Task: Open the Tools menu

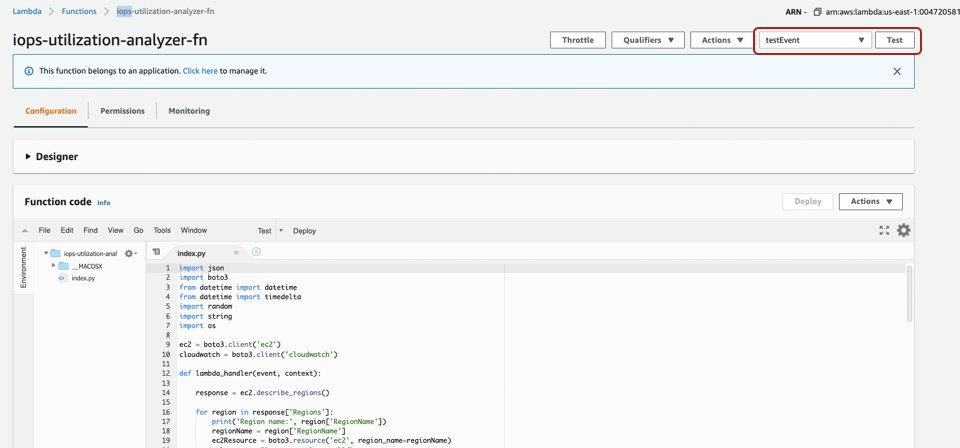Action: point(162,231)
